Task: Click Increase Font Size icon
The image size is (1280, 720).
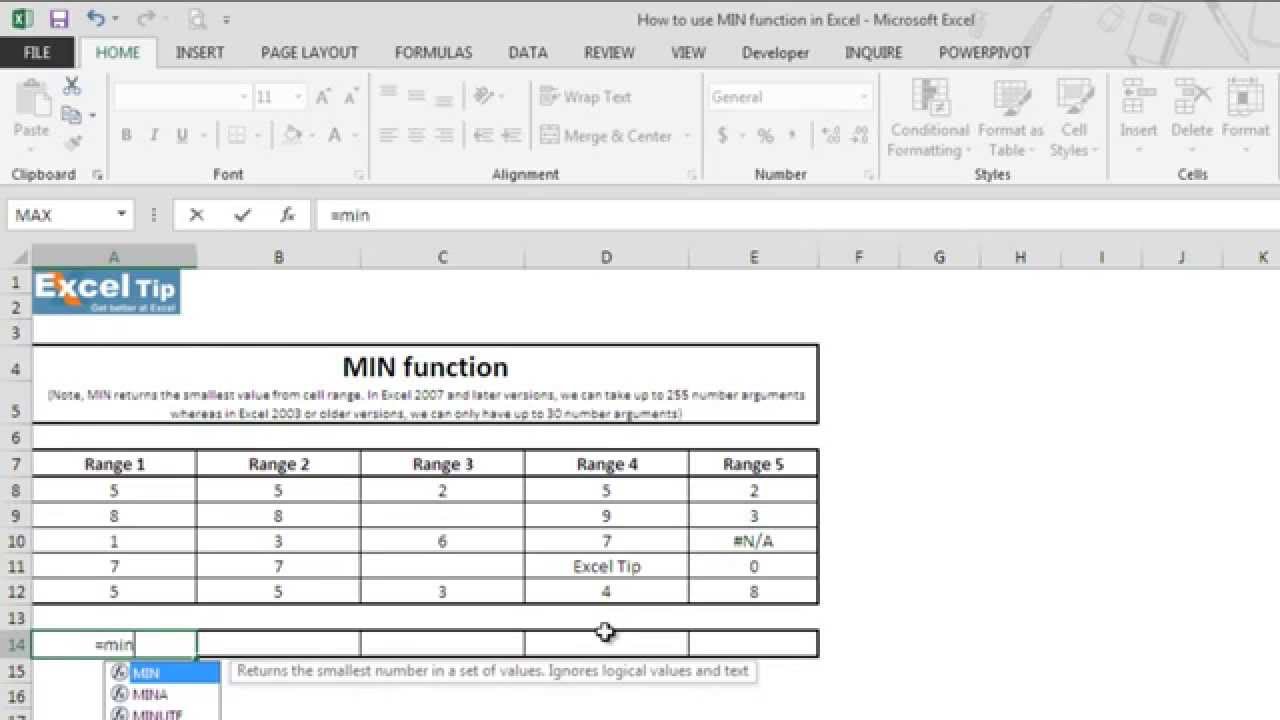Action: click(x=323, y=97)
